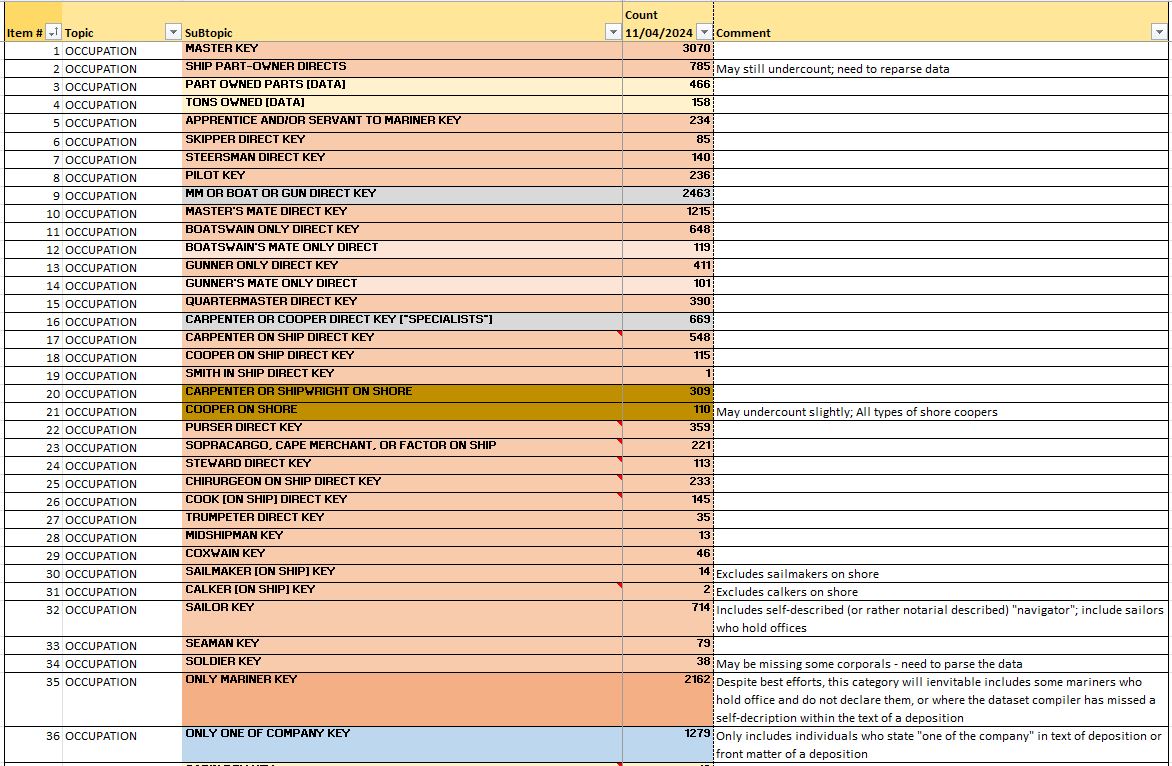This screenshot has height=766, width=1172.
Task: Select the PURSER DIRECT KEY cell
Action: (x=400, y=427)
